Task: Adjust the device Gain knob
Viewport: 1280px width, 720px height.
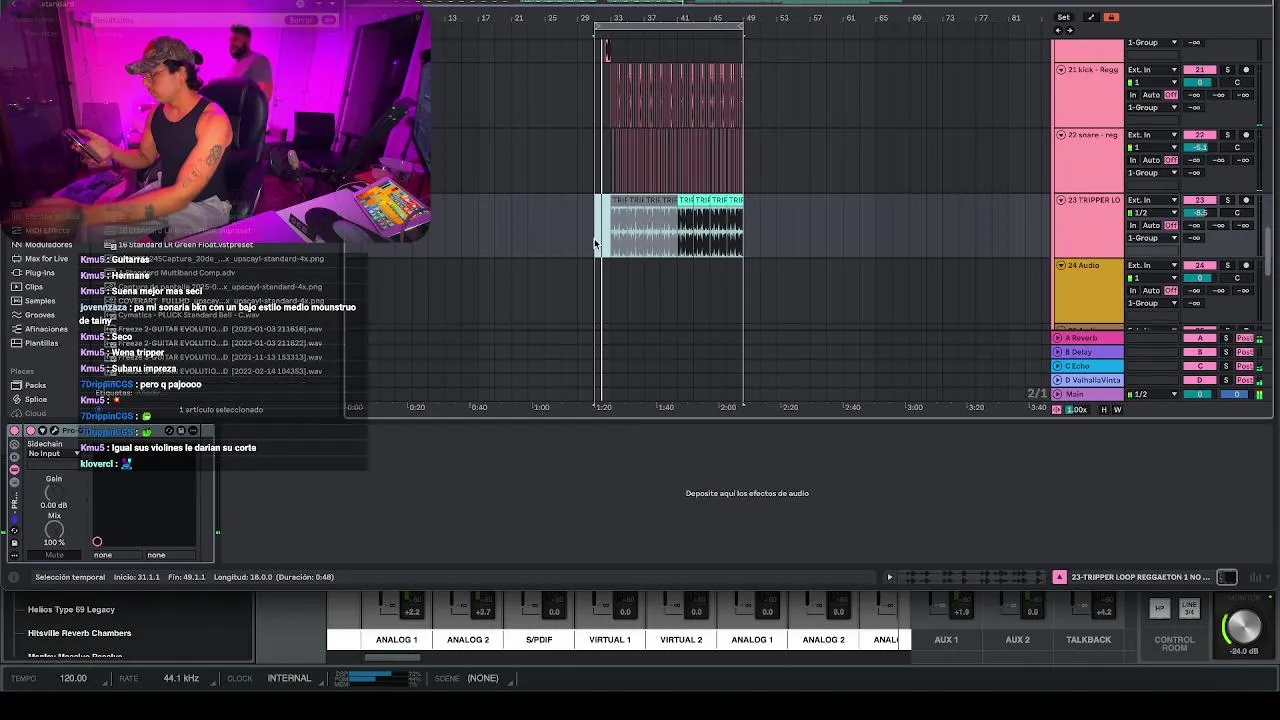Action: 54,493
